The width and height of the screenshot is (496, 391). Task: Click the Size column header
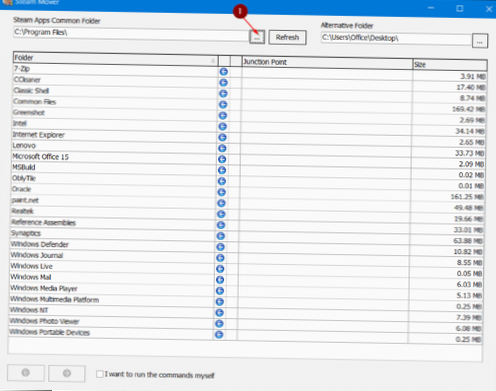[x=450, y=65]
